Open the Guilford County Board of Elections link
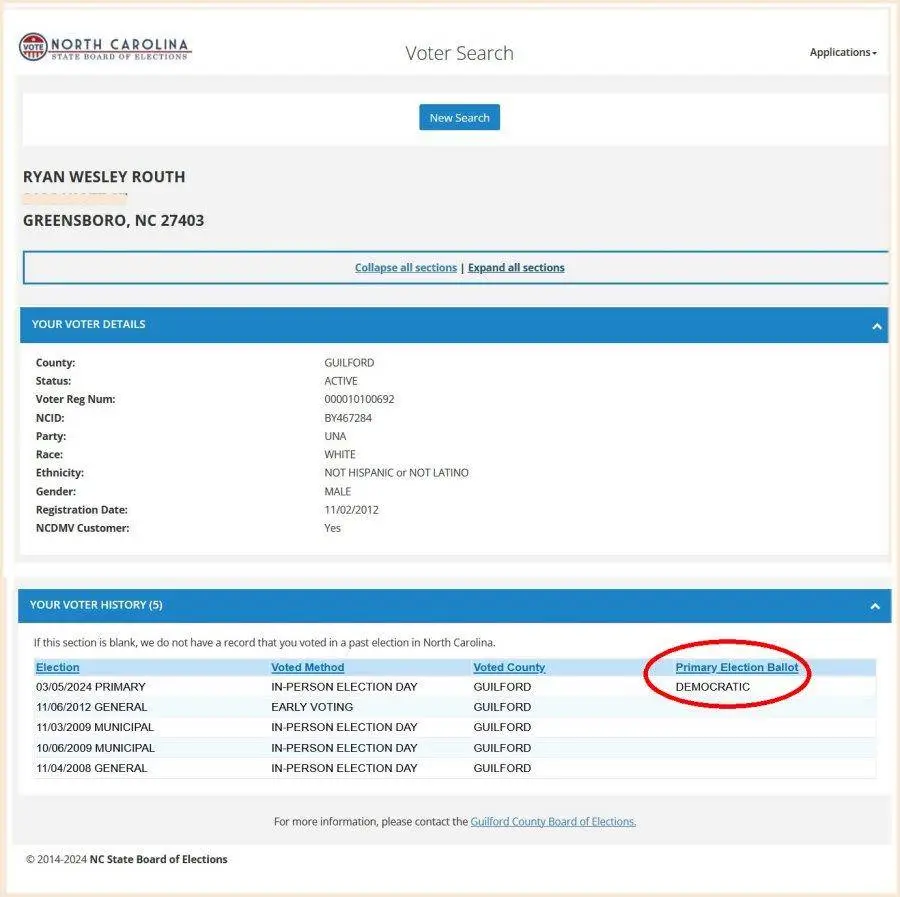Viewport: 900px width, 897px height. 553,822
